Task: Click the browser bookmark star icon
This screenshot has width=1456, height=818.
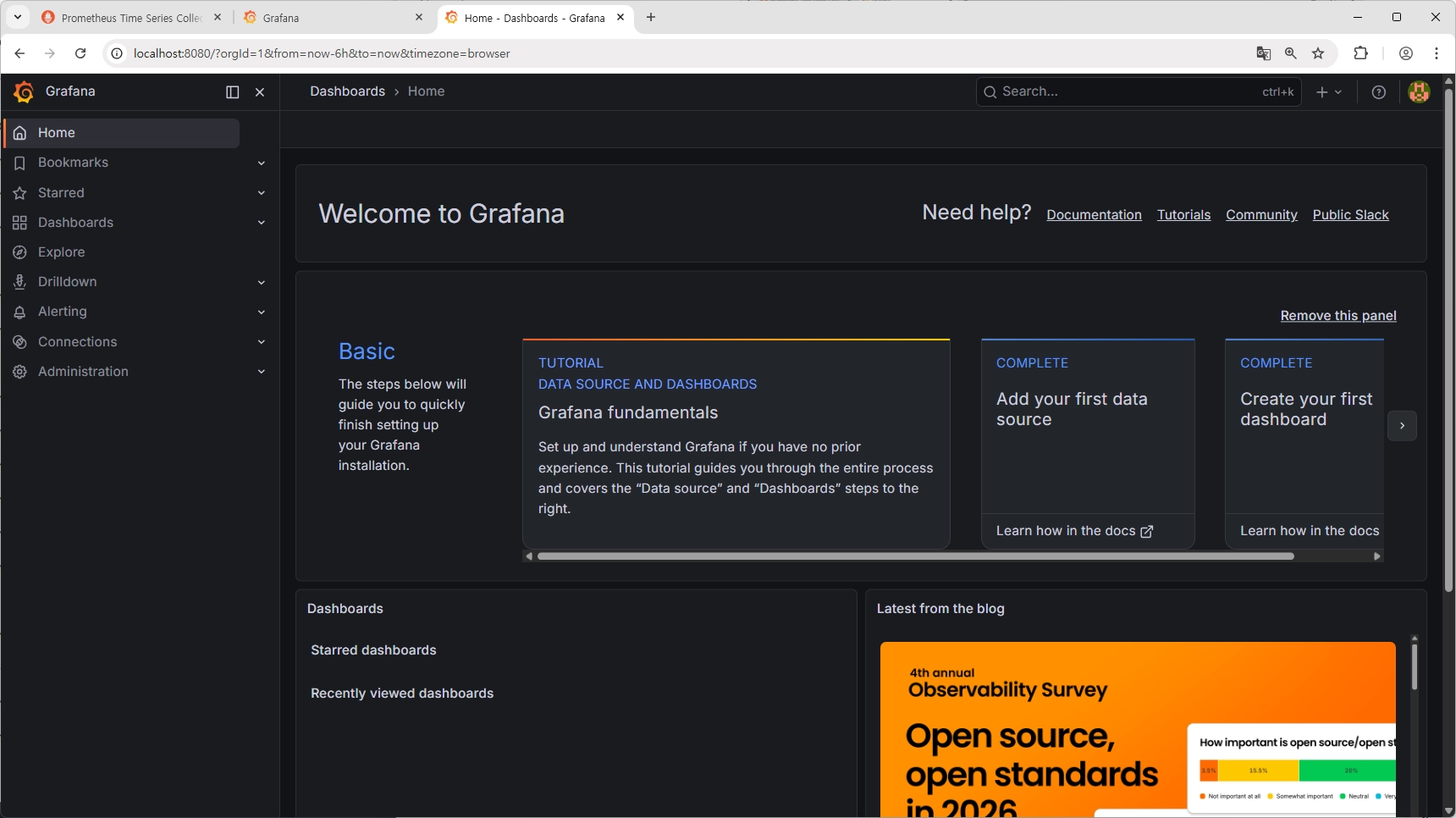Action: point(1318,53)
